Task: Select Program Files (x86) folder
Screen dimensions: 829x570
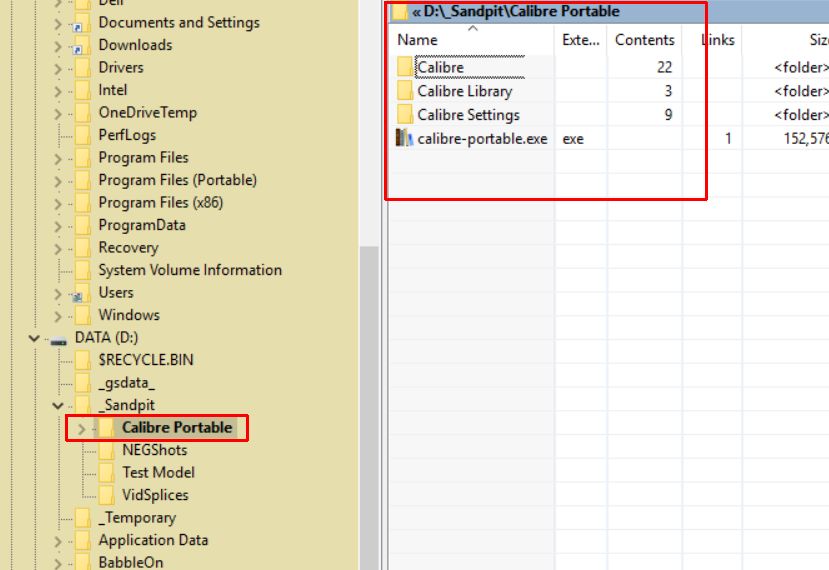Action: pyautogui.click(x=161, y=203)
